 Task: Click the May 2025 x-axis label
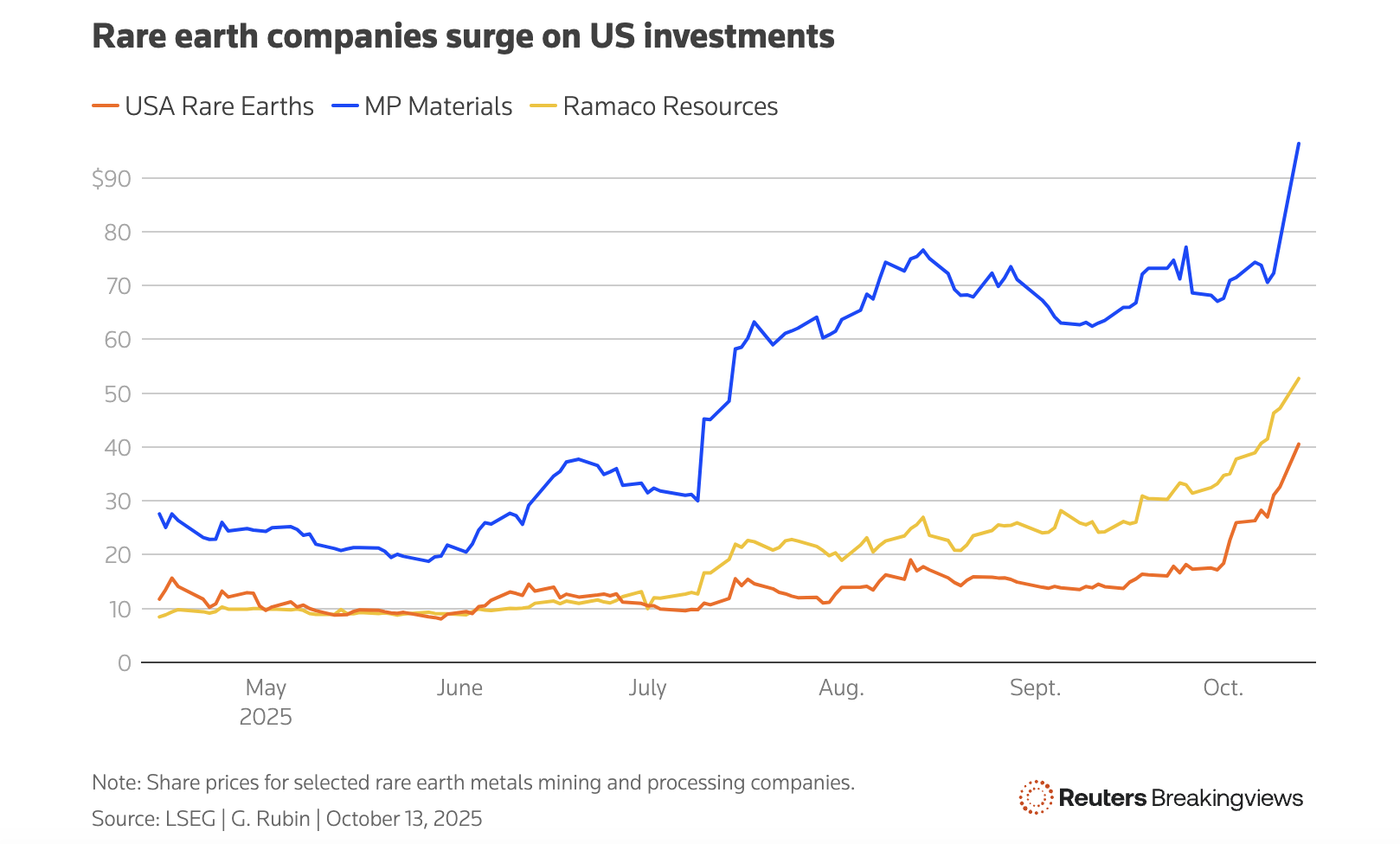click(266, 701)
